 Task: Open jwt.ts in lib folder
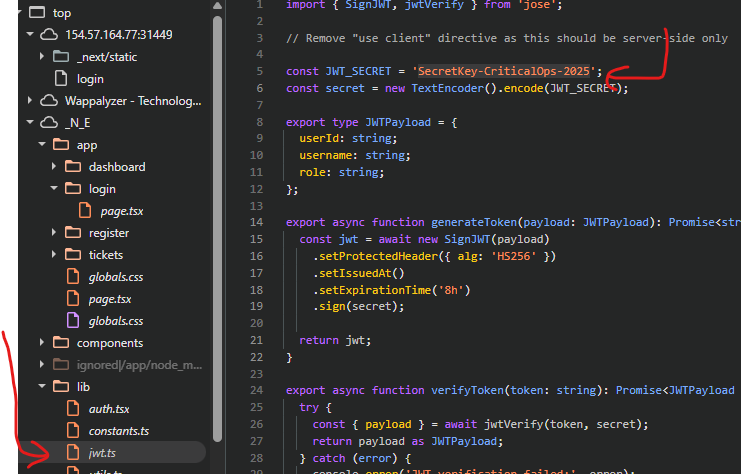pyautogui.click(x=102, y=453)
